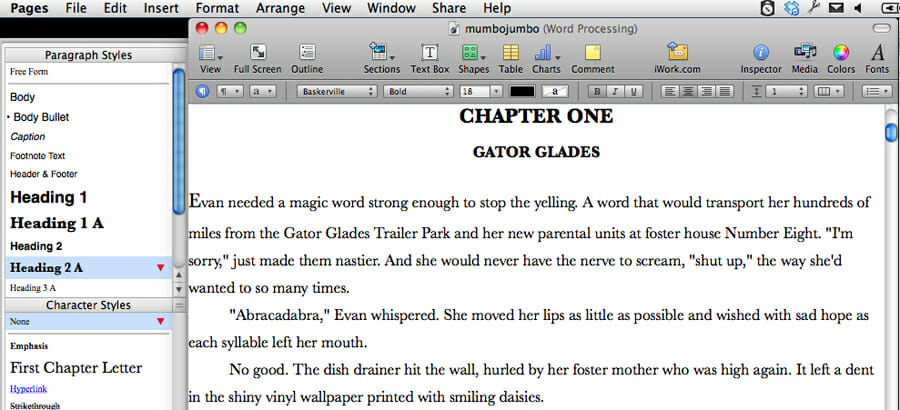900x410 pixels.
Task: Toggle the blue styles drawer button
Action: (x=202, y=91)
